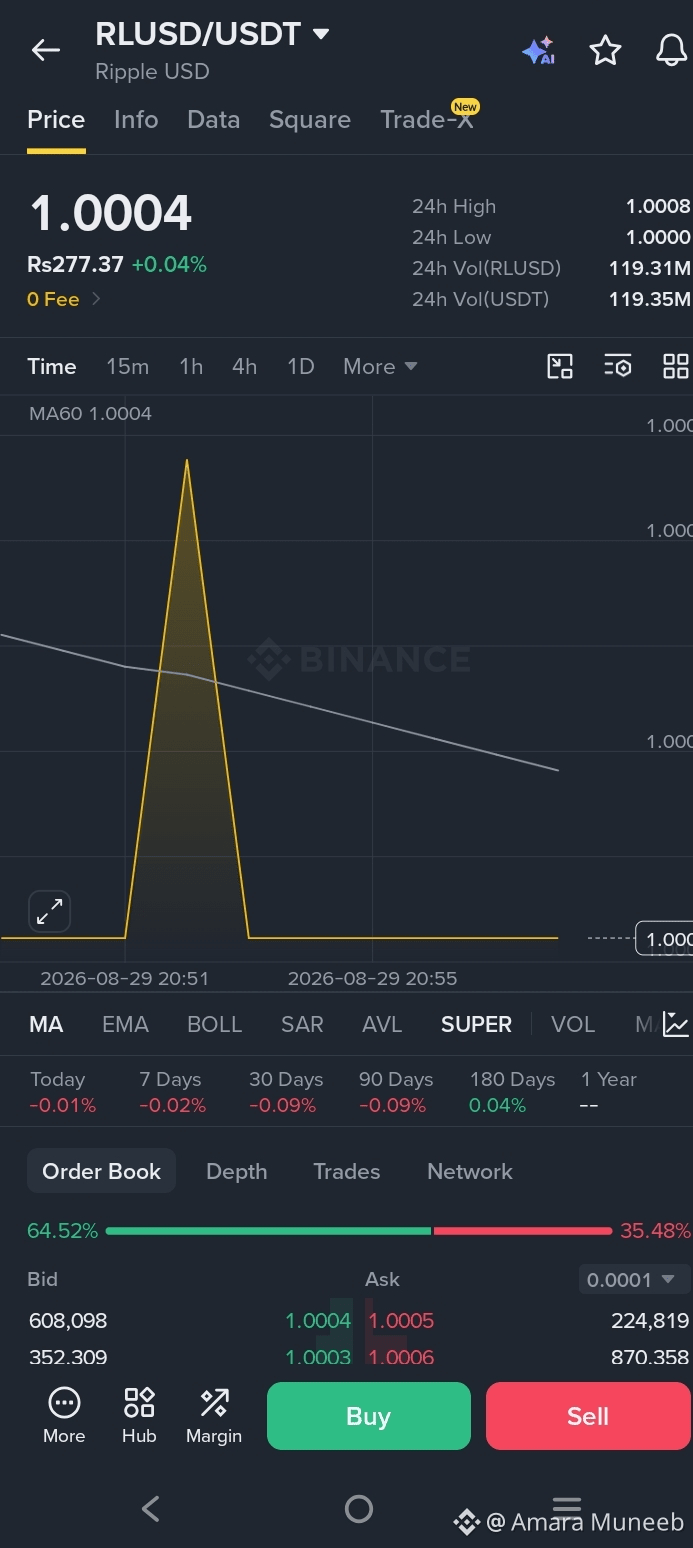This screenshot has width=693, height=1548.
Task: Tap the Rs277.37 price conversion
Action: [75, 265]
